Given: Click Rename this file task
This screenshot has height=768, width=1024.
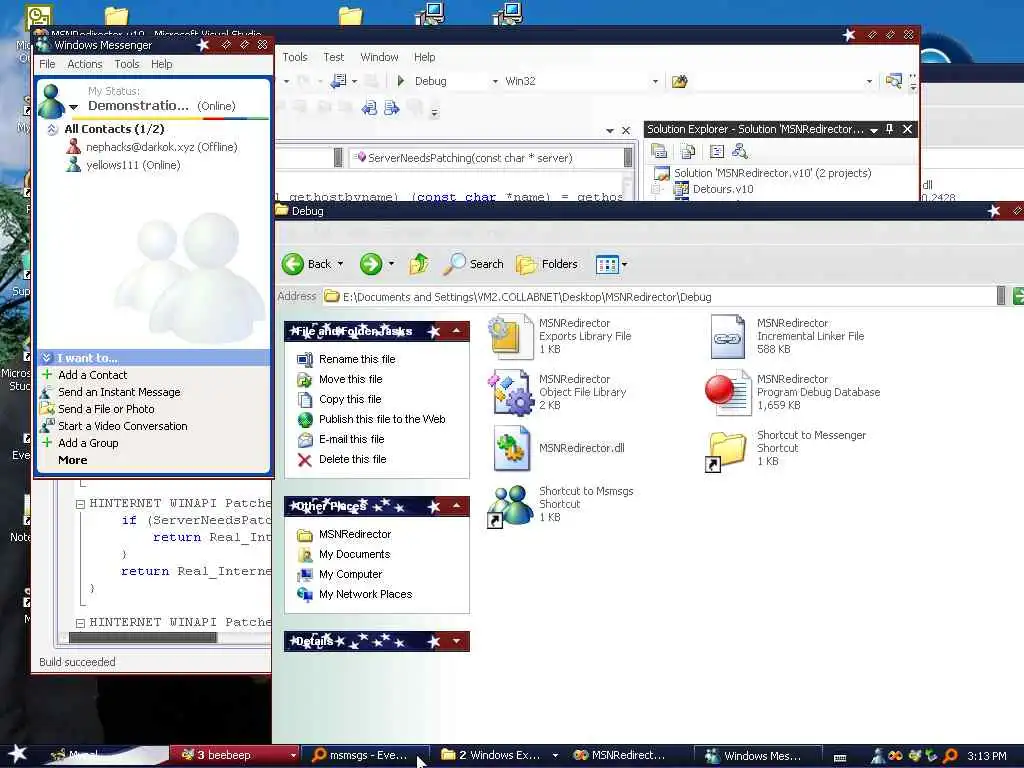Looking at the screenshot, I should [x=357, y=359].
